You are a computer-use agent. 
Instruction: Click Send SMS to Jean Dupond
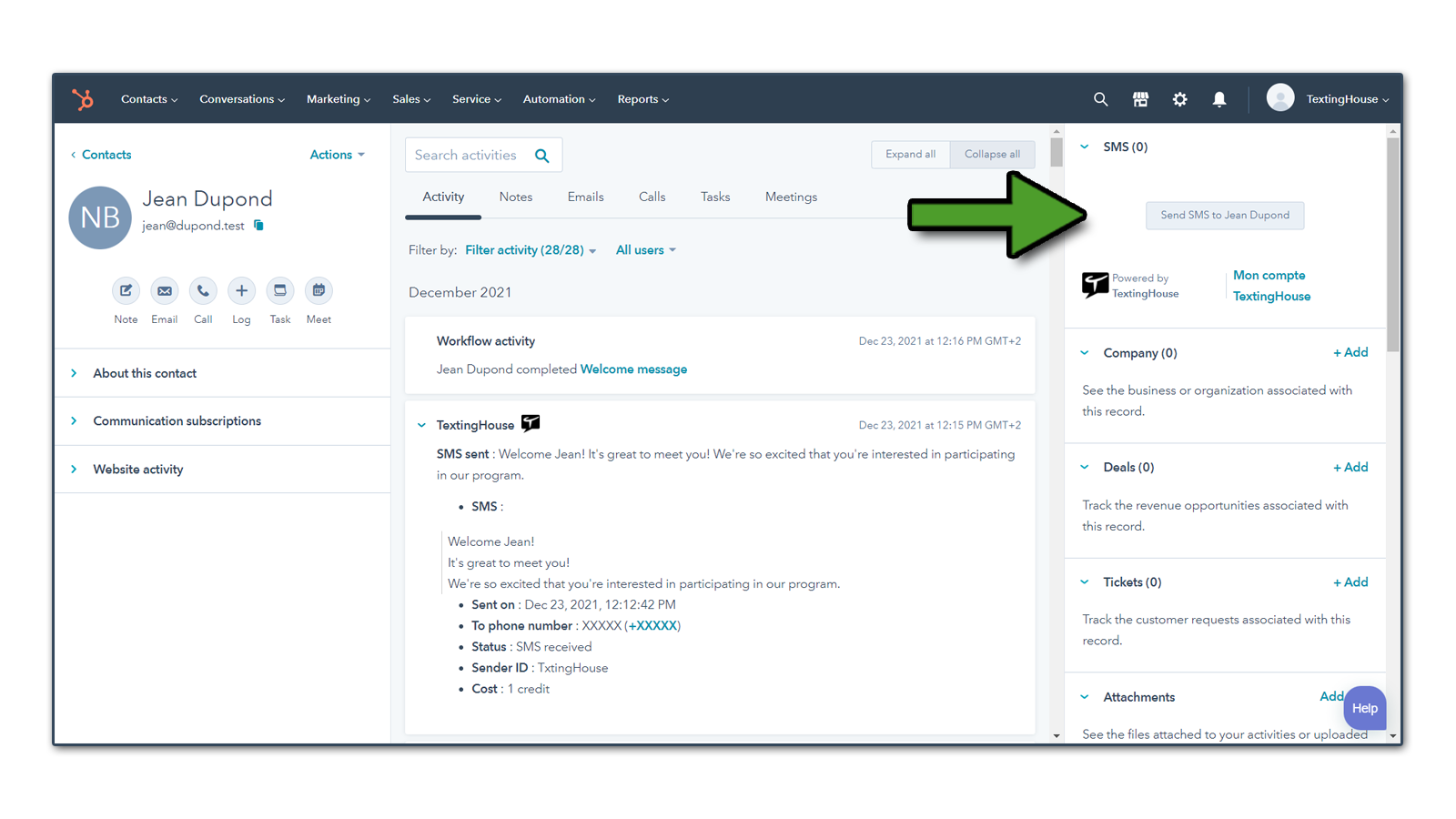pyautogui.click(x=1224, y=215)
